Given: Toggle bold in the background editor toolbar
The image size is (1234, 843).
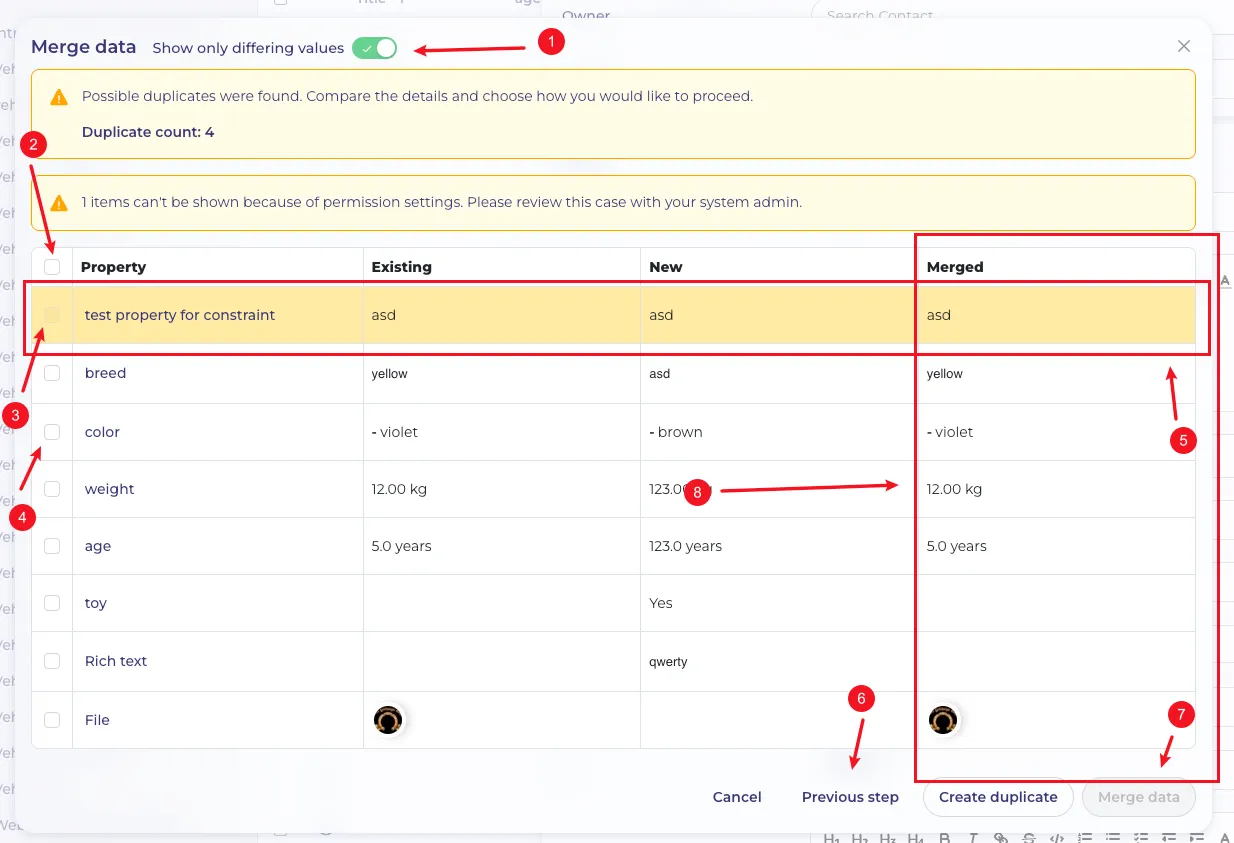Looking at the screenshot, I should click(944, 837).
